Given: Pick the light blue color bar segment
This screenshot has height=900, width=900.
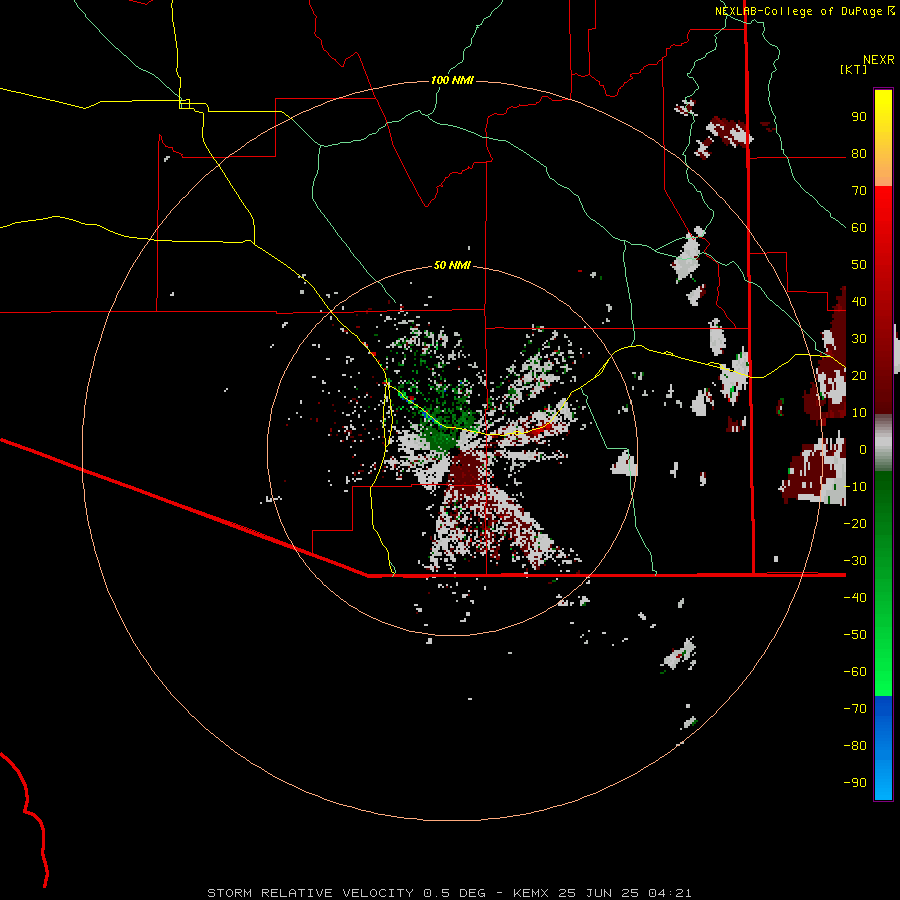Looking at the screenshot, I should (x=883, y=775).
